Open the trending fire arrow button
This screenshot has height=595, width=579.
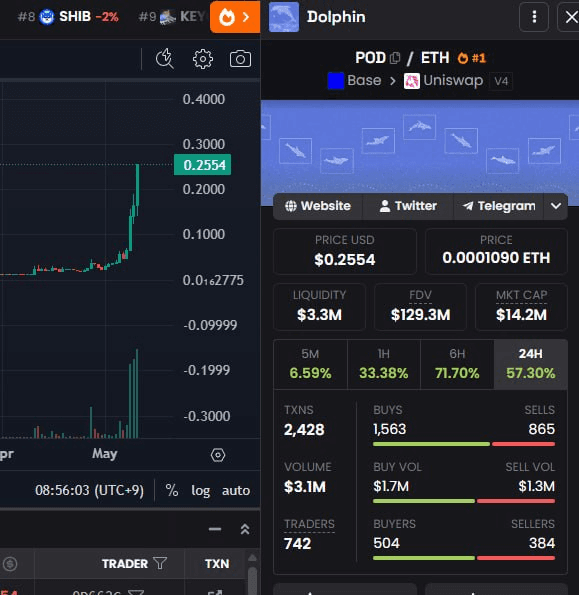click(235, 17)
